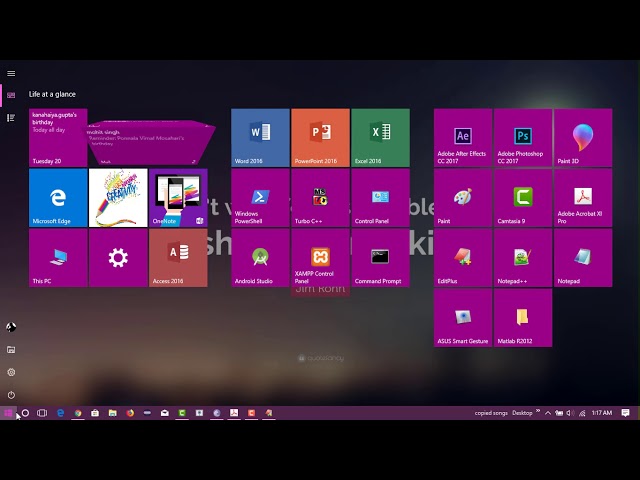Launch Turbo C++ tile
This screenshot has height=480, width=640.
click(x=320, y=197)
